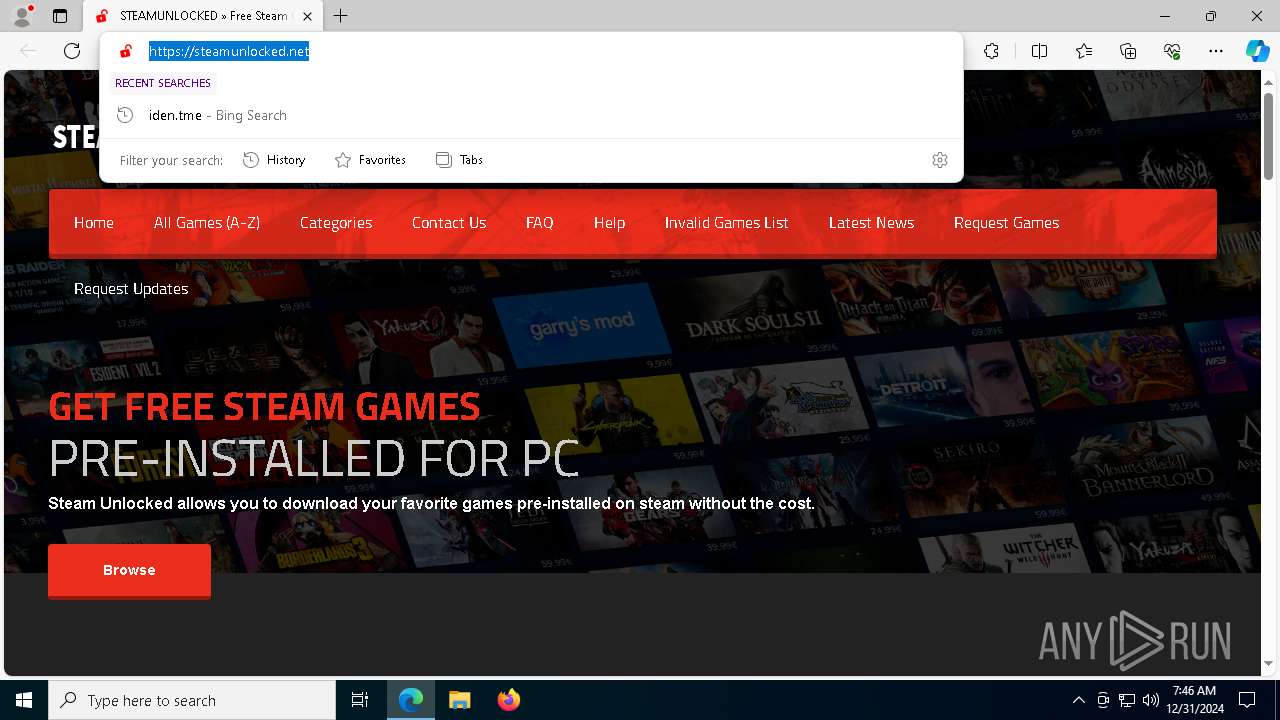The height and width of the screenshot is (720, 1280).
Task: Open Invalid Games List link
Action: pos(727,223)
